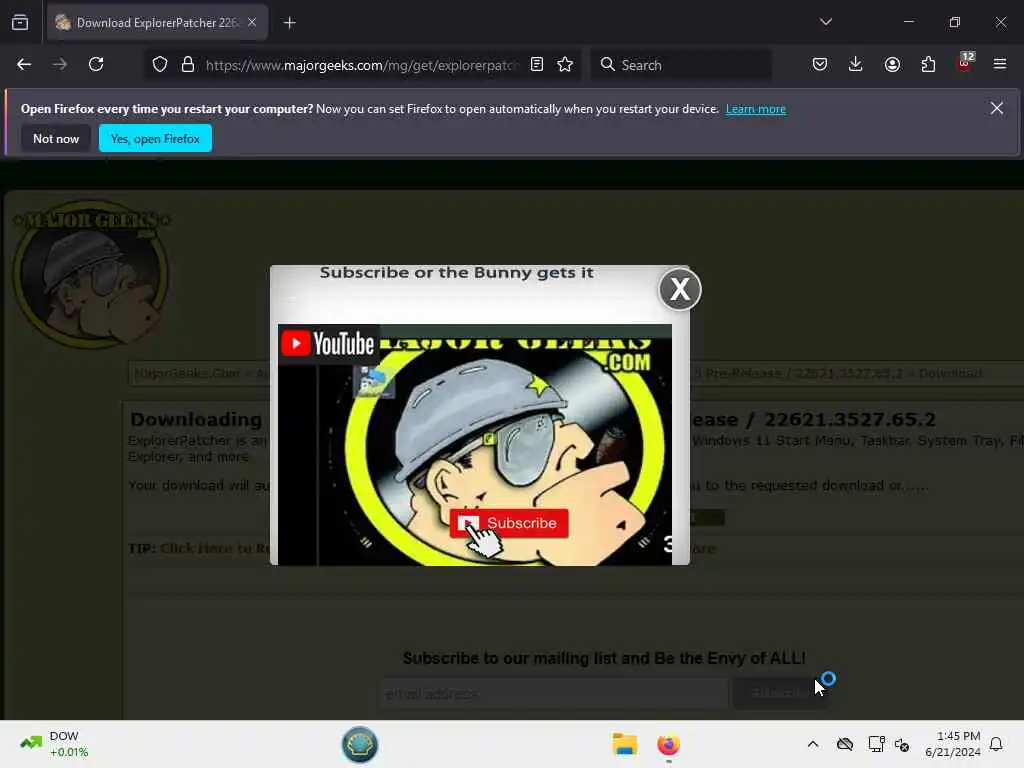1024x768 pixels.
Task: Select the Download ExplorerPatcher tab
Action: (157, 22)
